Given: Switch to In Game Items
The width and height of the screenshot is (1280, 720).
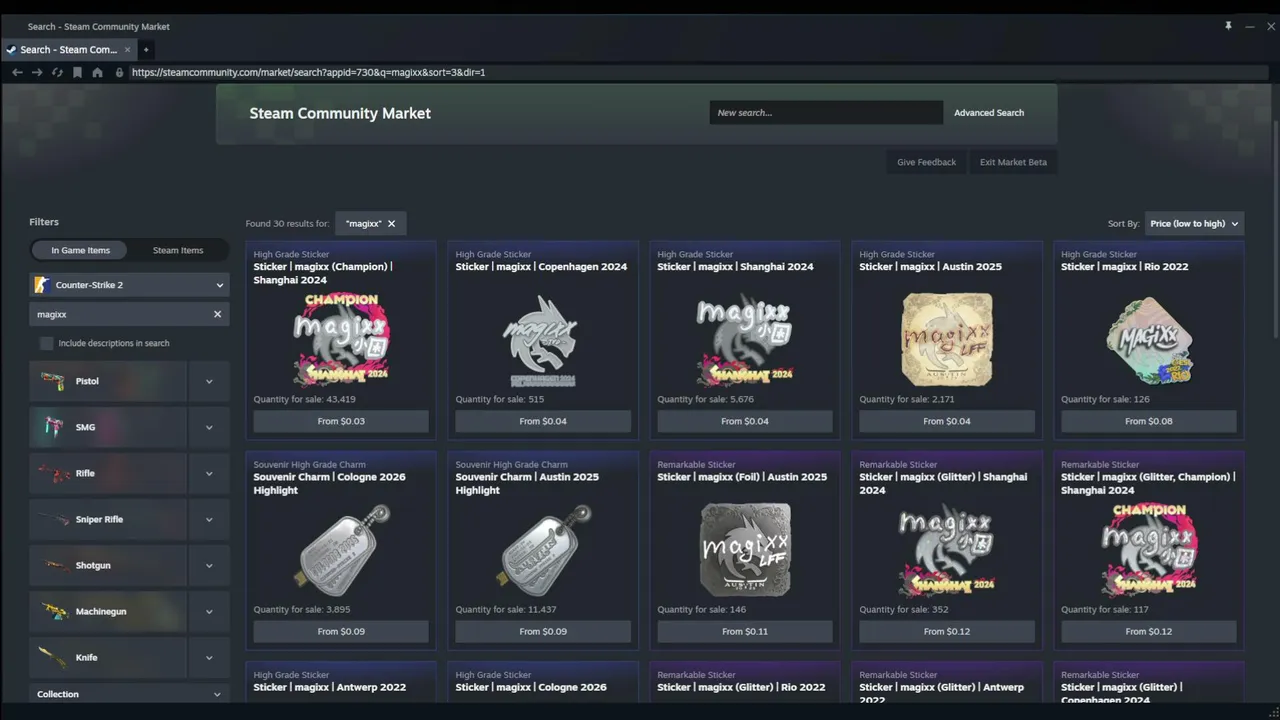Looking at the screenshot, I should coord(81,250).
